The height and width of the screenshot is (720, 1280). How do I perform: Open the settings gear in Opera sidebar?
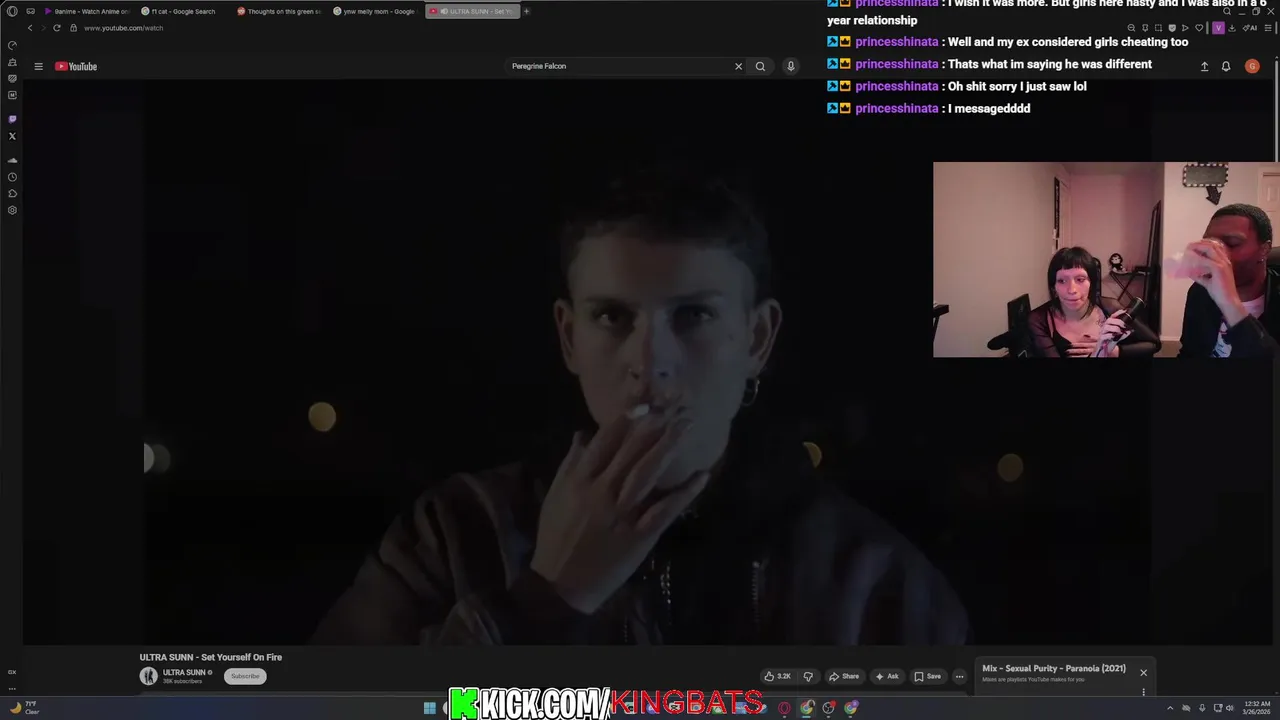[12, 210]
